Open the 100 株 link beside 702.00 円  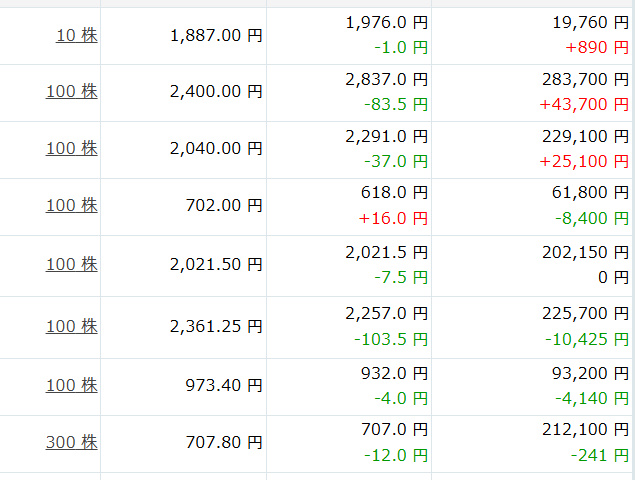(72, 205)
